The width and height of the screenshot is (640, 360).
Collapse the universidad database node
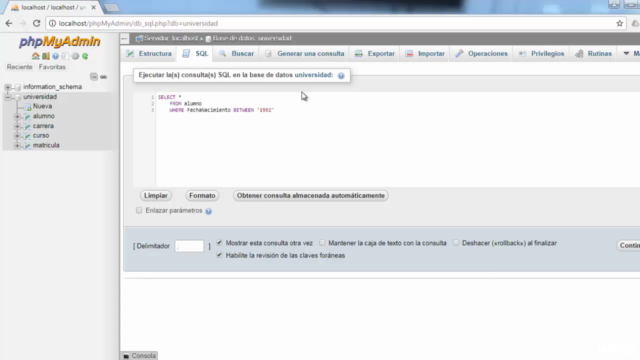[x=8, y=97]
